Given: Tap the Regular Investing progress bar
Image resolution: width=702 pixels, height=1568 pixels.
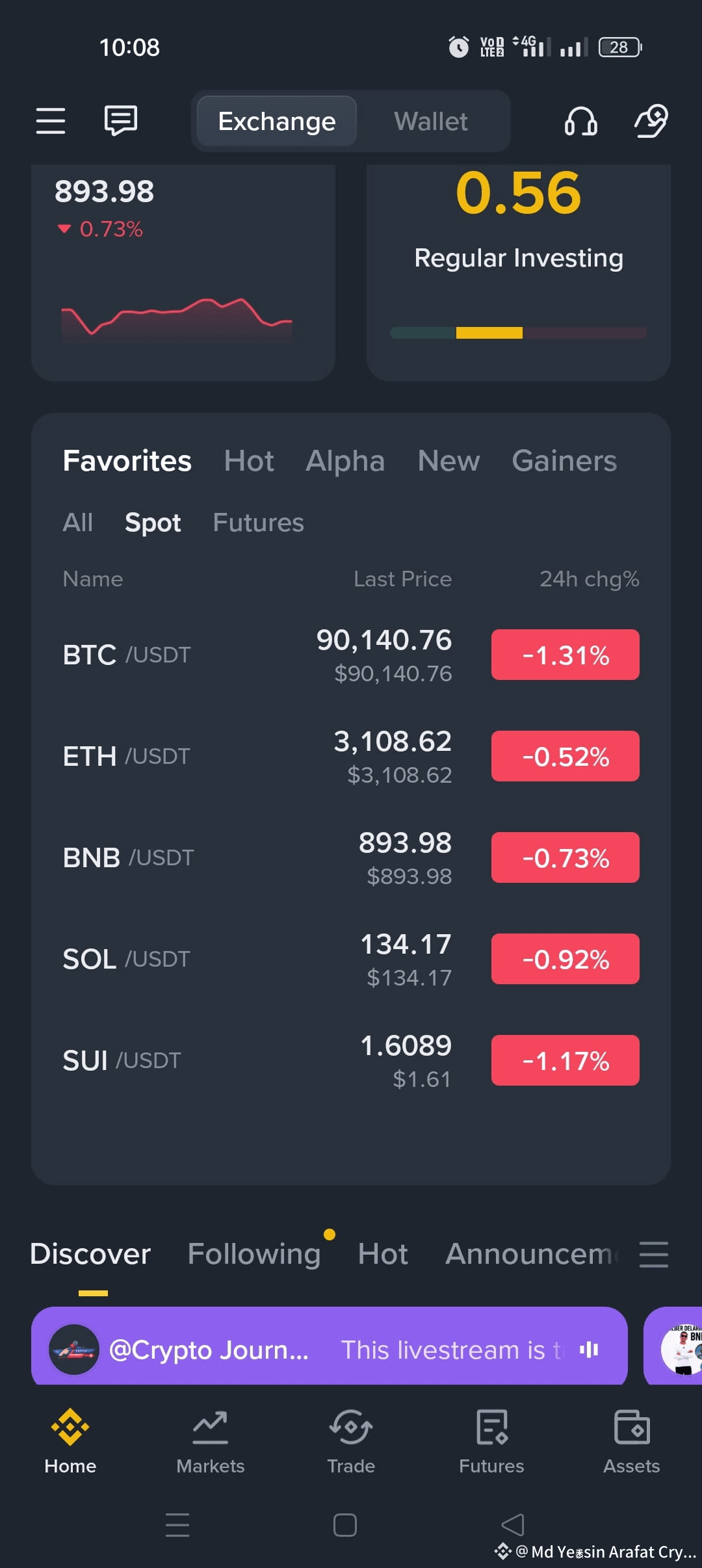Looking at the screenshot, I should [519, 333].
